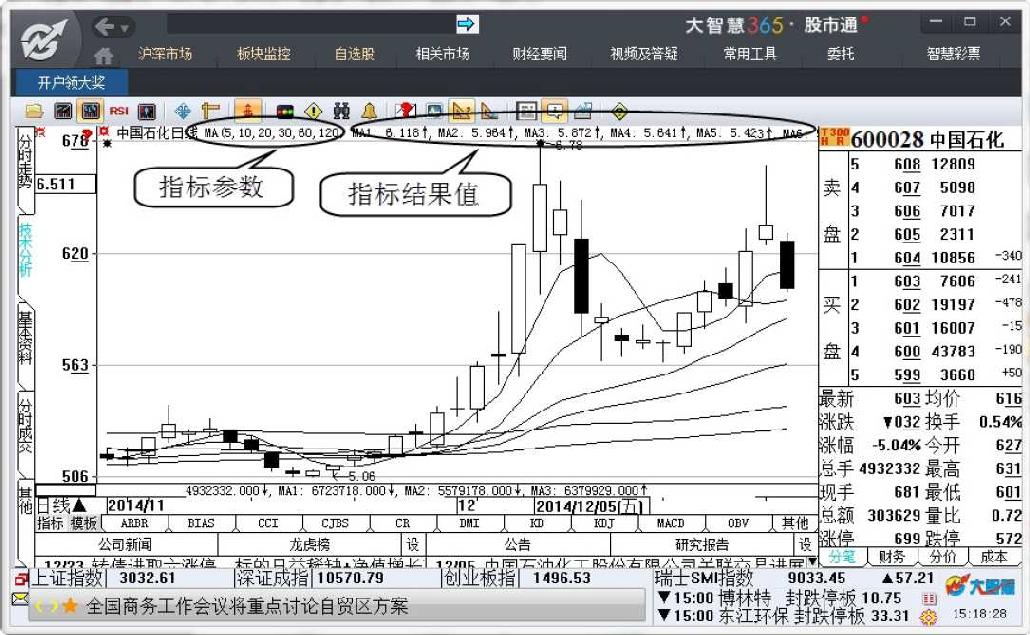Select the OBV indicator tab
The image size is (1030, 635).
738,523
